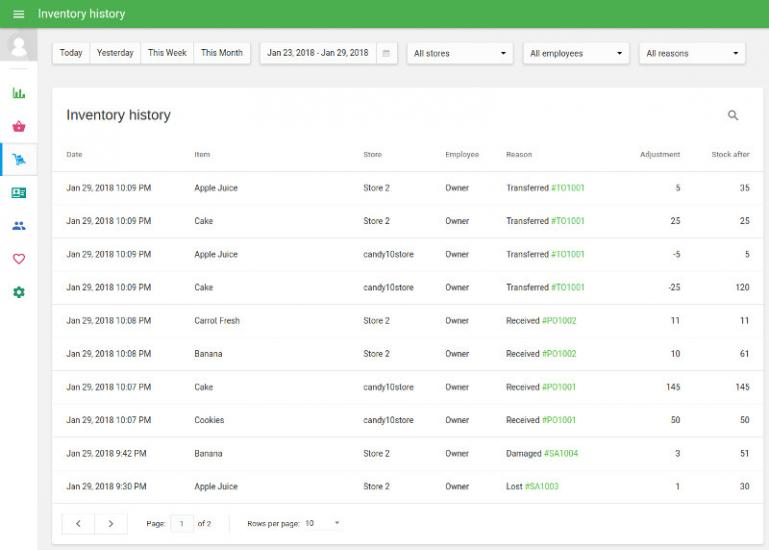Expand the All reasons dropdown
This screenshot has height=550, width=769.
[x=692, y=53]
